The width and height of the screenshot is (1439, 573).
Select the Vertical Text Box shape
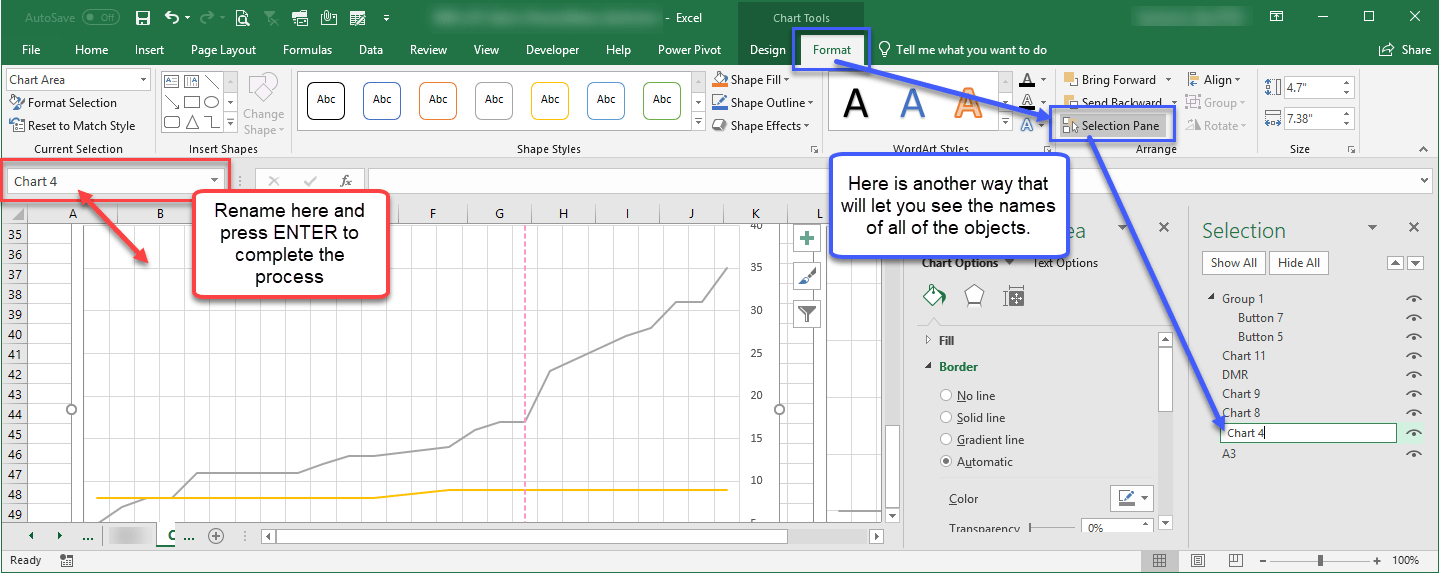[x=191, y=82]
